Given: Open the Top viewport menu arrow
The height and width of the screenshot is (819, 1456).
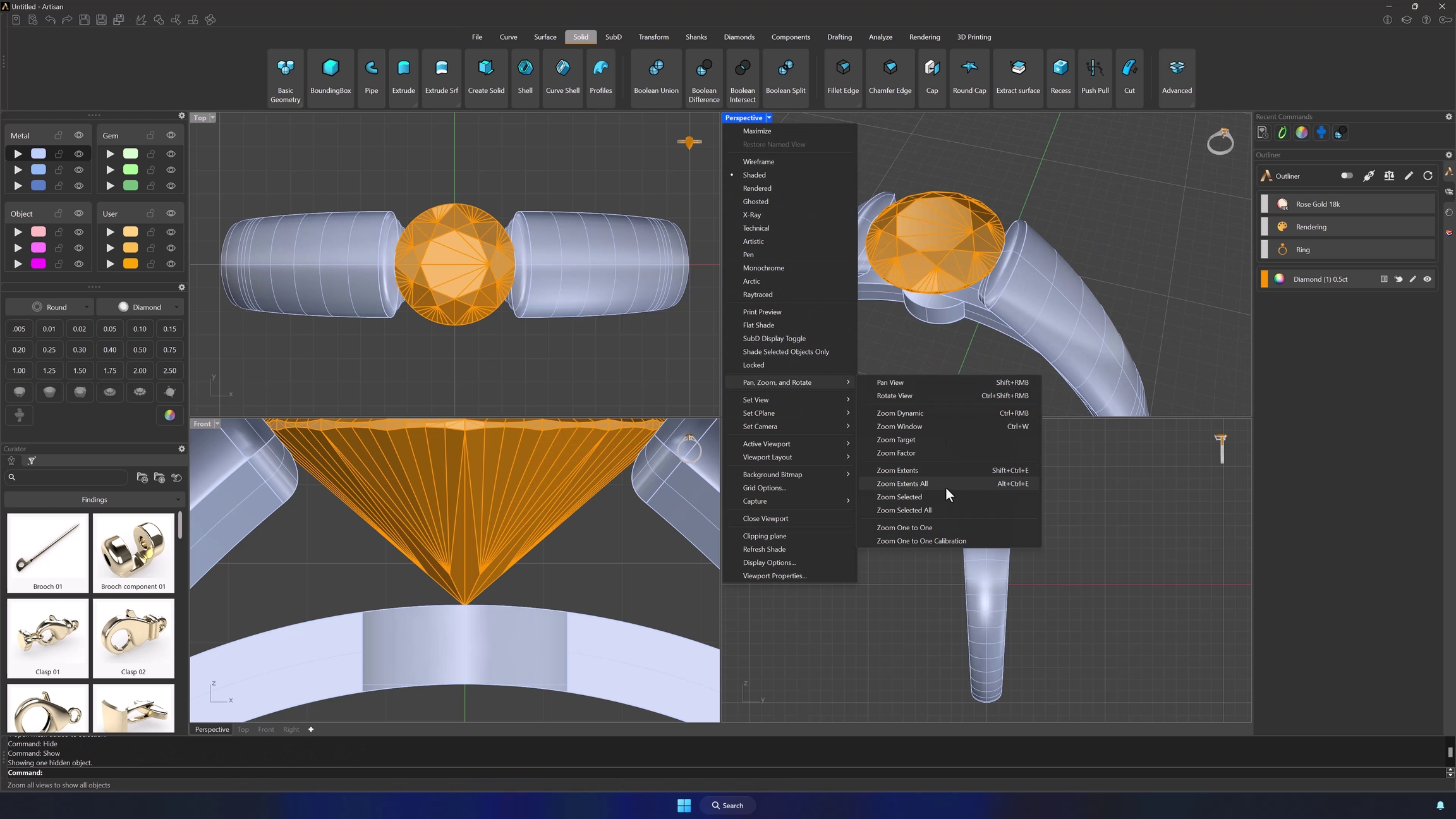Looking at the screenshot, I should click(213, 118).
